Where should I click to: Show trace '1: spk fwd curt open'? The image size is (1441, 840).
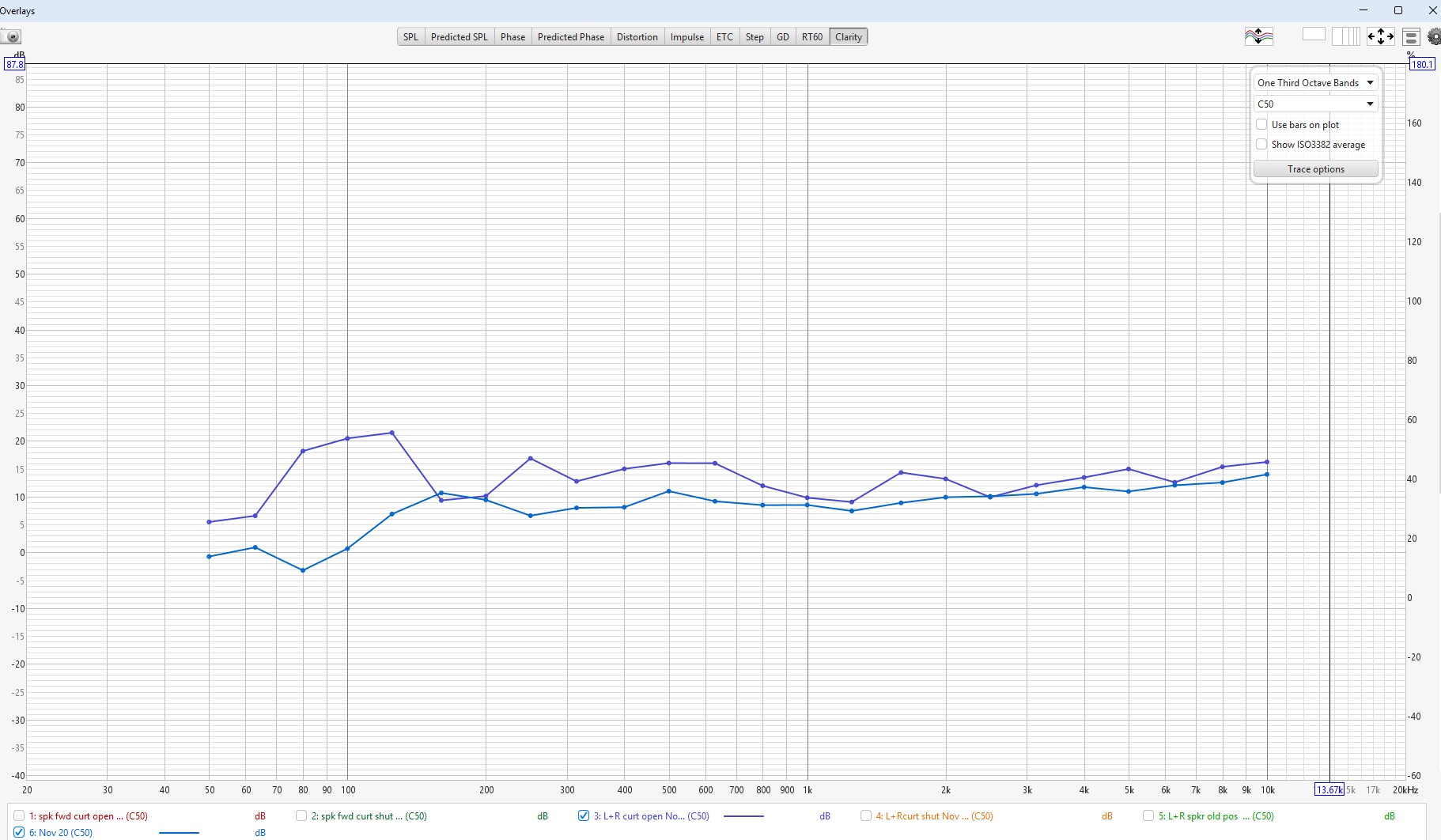[x=19, y=815]
